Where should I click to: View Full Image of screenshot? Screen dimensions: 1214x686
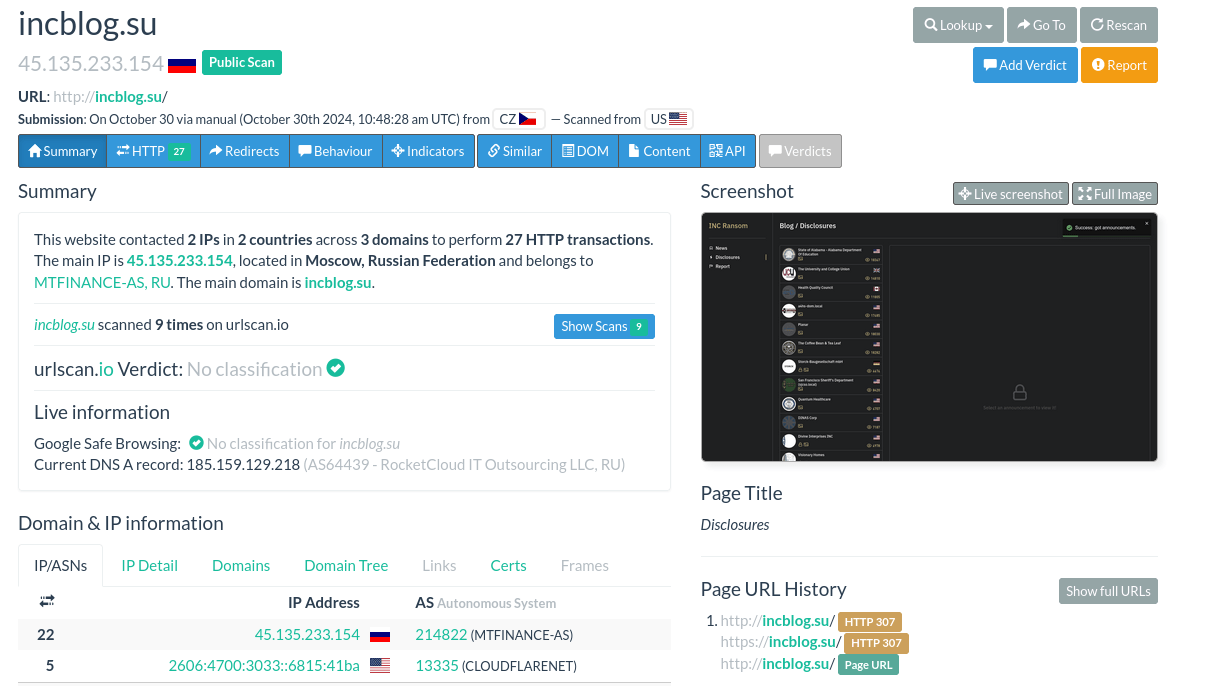(1114, 194)
